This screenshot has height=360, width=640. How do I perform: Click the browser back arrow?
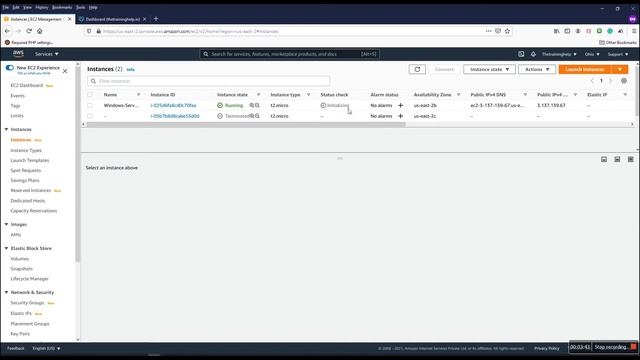7,31
